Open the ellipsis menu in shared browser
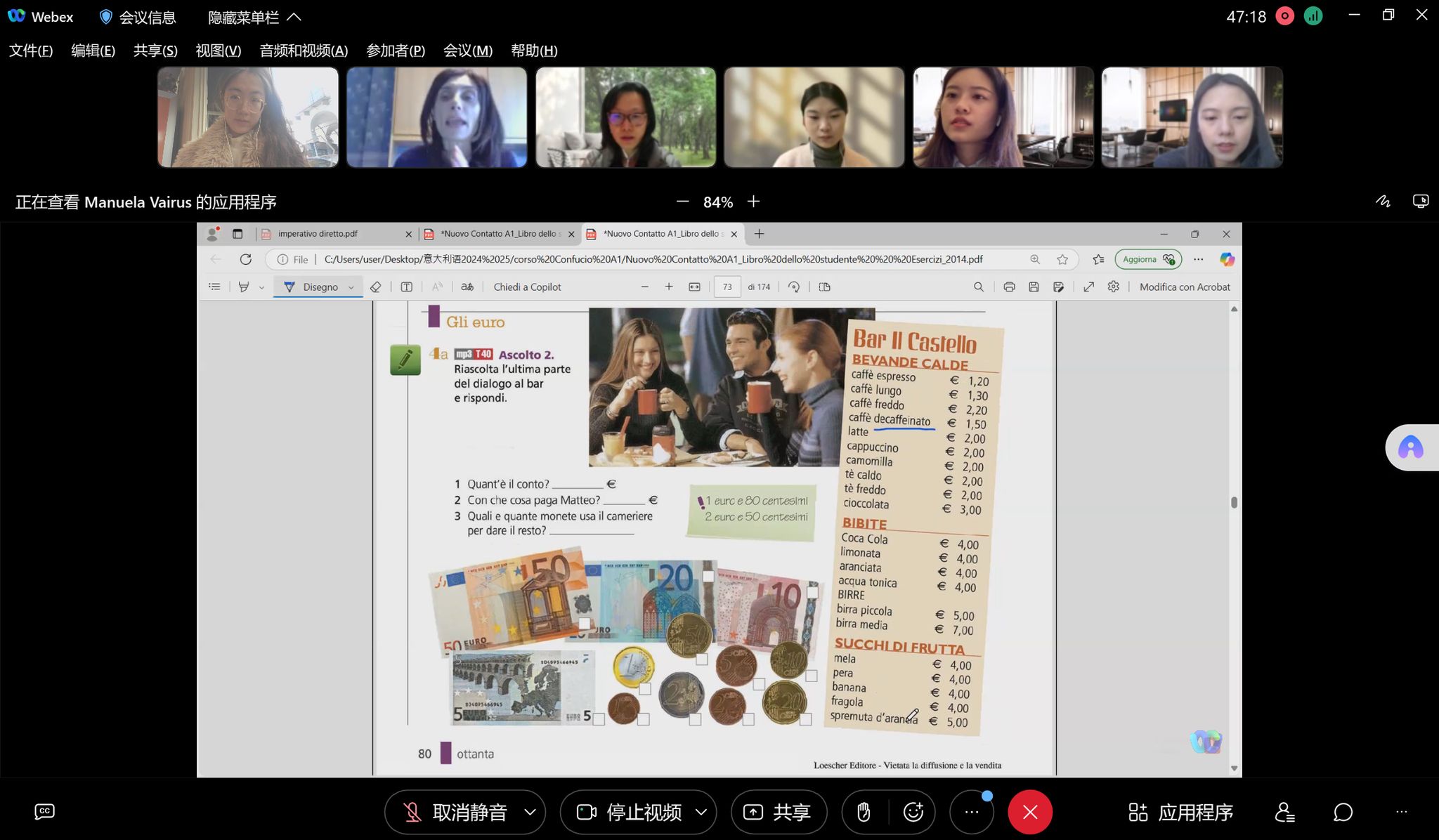This screenshot has height=840, width=1439. (x=1198, y=259)
